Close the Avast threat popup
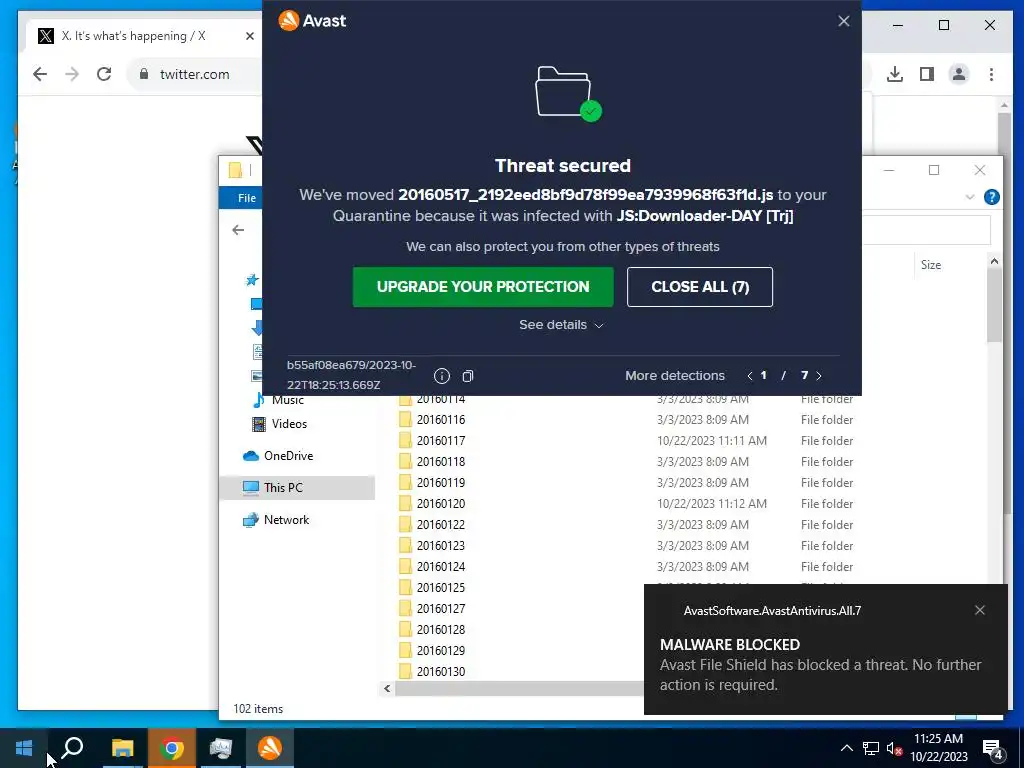Image resolution: width=1024 pixels, height=768 pixels. (844, 21)
